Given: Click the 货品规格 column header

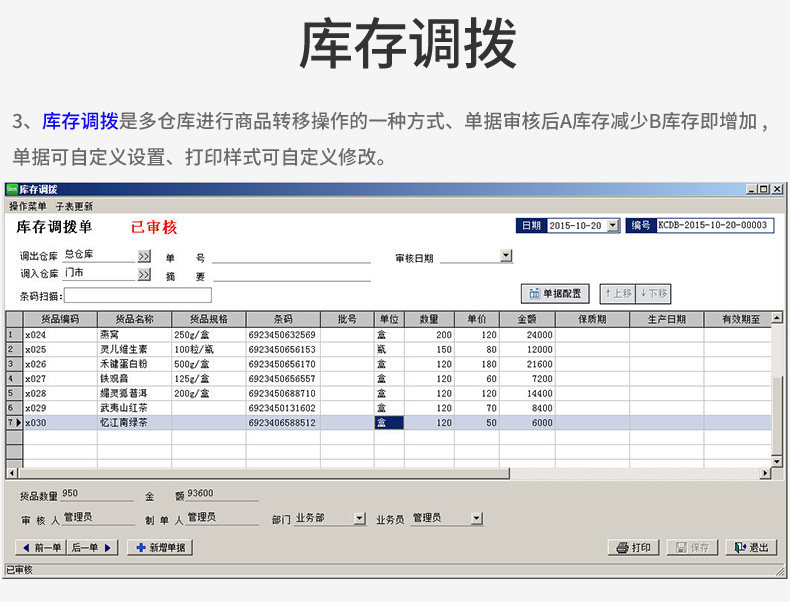Looking at the screenshot, I should 209,319.
